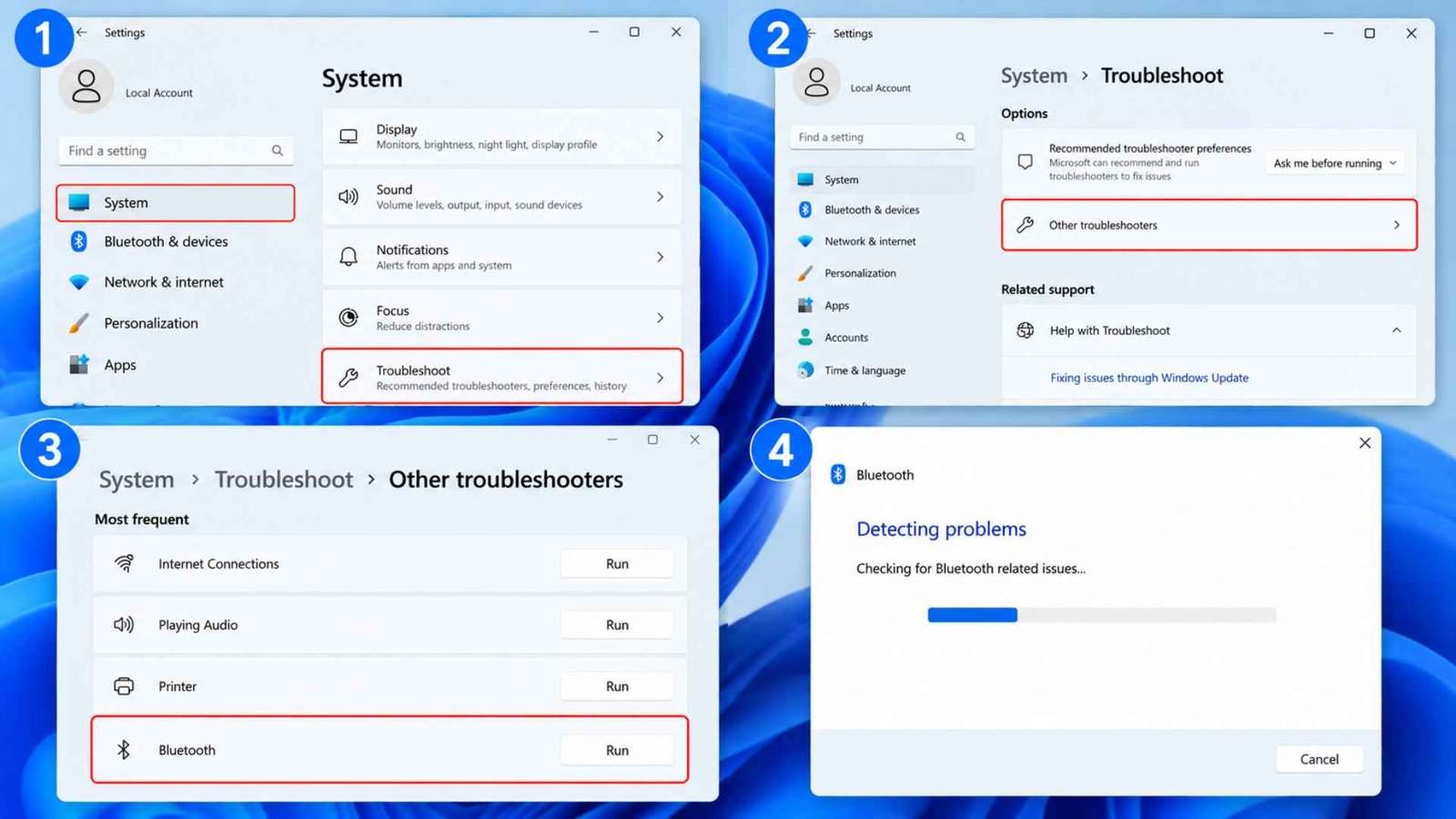
Task: Click the Local Account avatar in window 1
Action: click(x=86, y=86)
